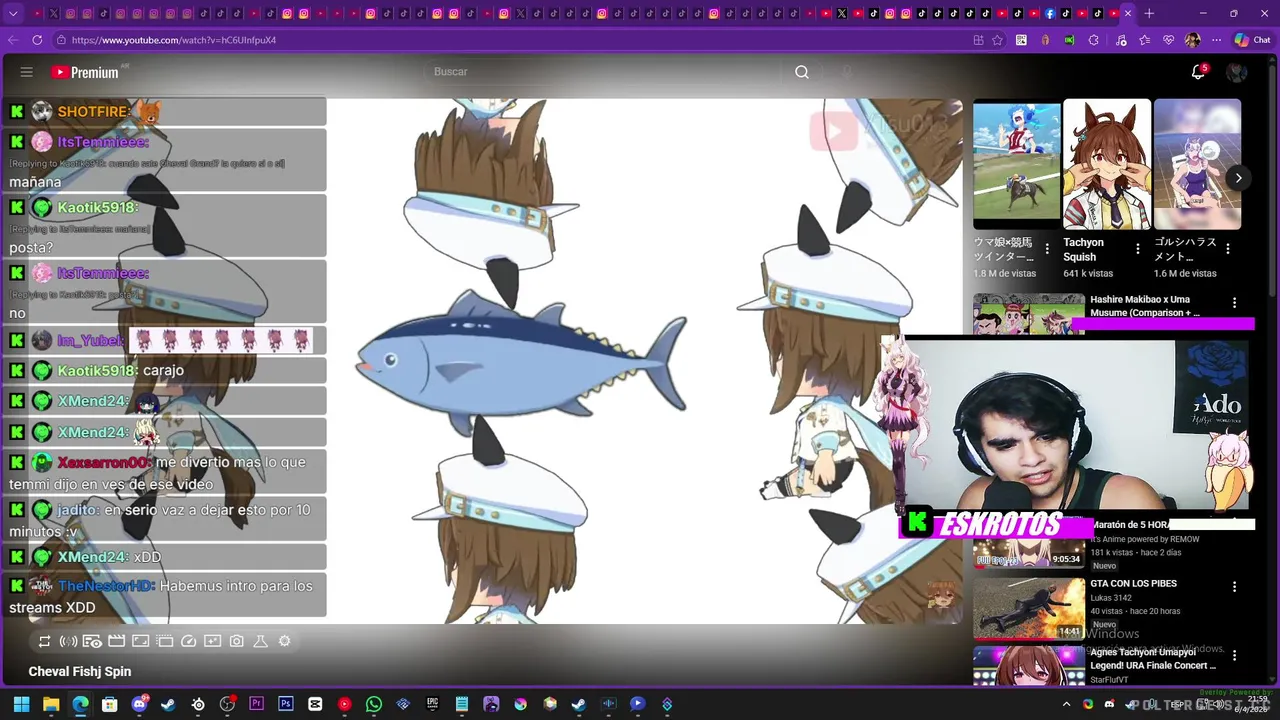The height and width of the screenshot is (720, 1280).
Task: Open the YouTube account avatar menu
Action: 1237,72
